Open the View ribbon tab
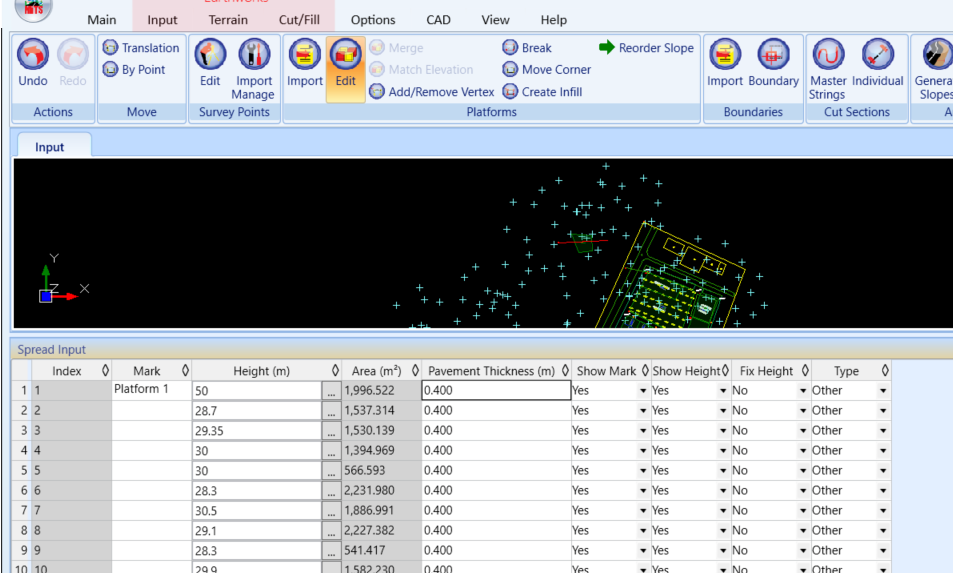953x573 pixels. (x=495, y=19)
